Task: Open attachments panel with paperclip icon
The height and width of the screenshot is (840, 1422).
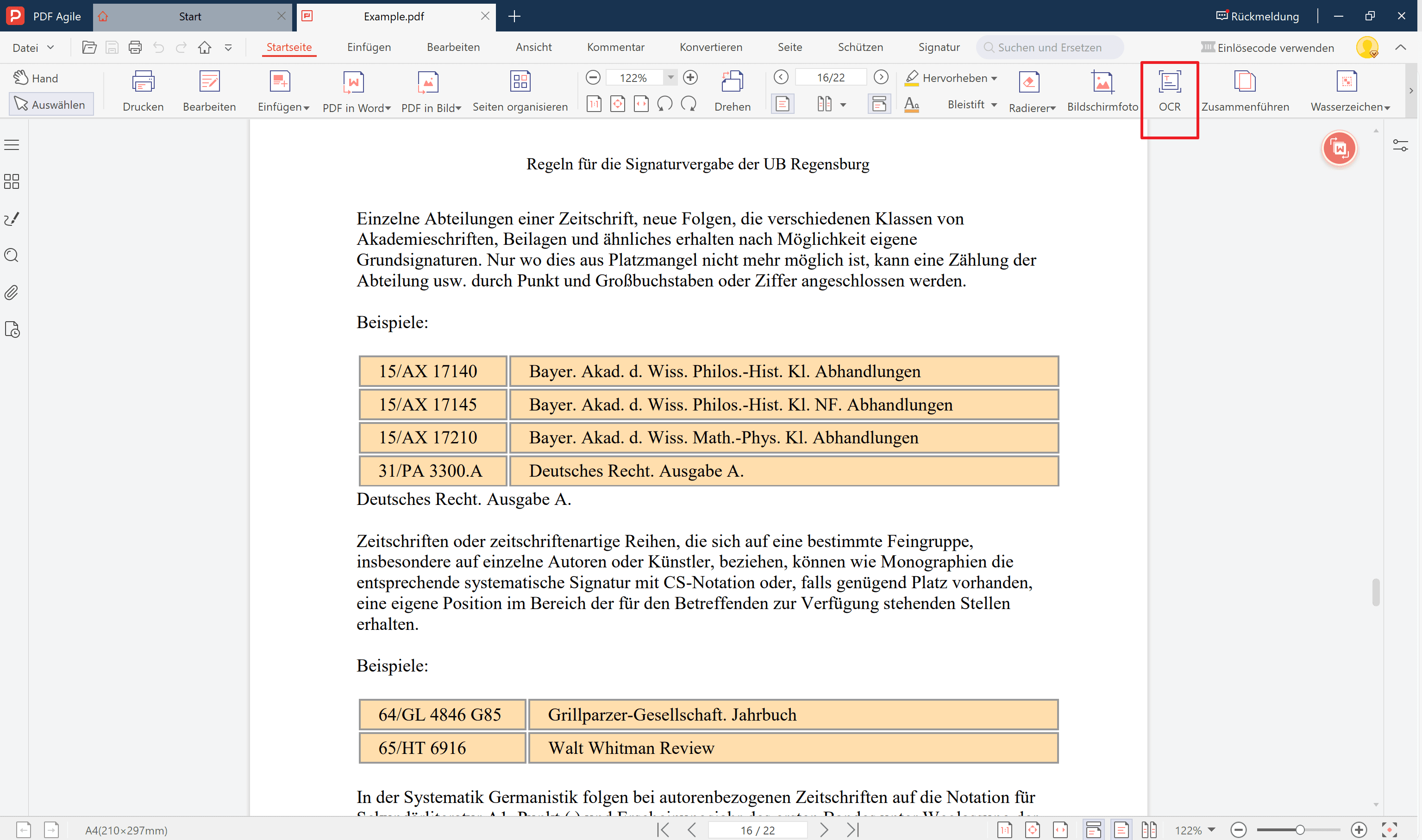Action: pyautogui.click(x=11, y=292)
